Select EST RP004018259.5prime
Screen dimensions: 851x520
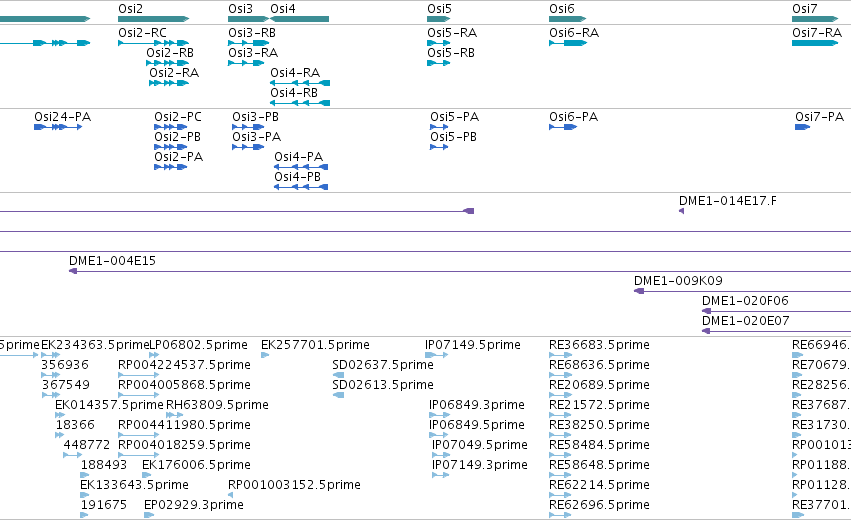(x=185, y=446)
